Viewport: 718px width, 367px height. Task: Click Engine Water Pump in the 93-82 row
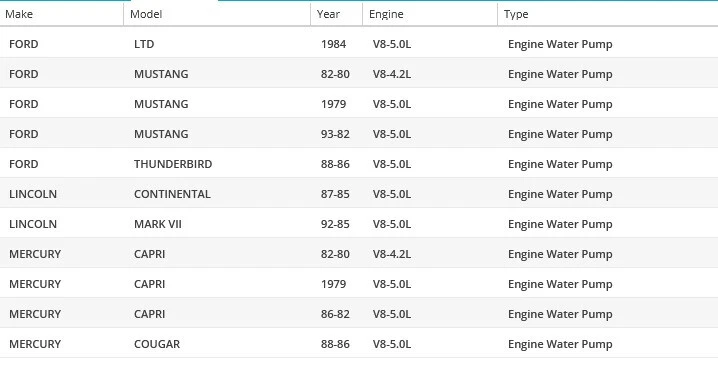pos(560,135)
